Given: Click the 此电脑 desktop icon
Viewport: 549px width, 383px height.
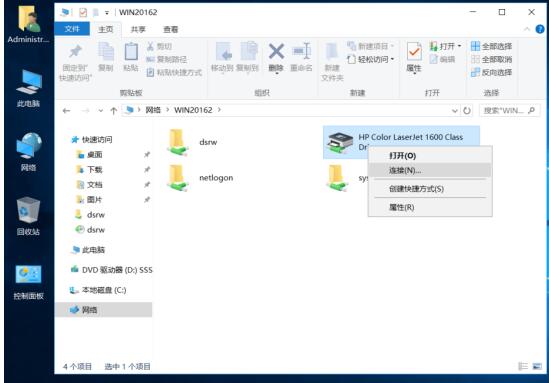Looking at the screenshot, I should 28,88.
